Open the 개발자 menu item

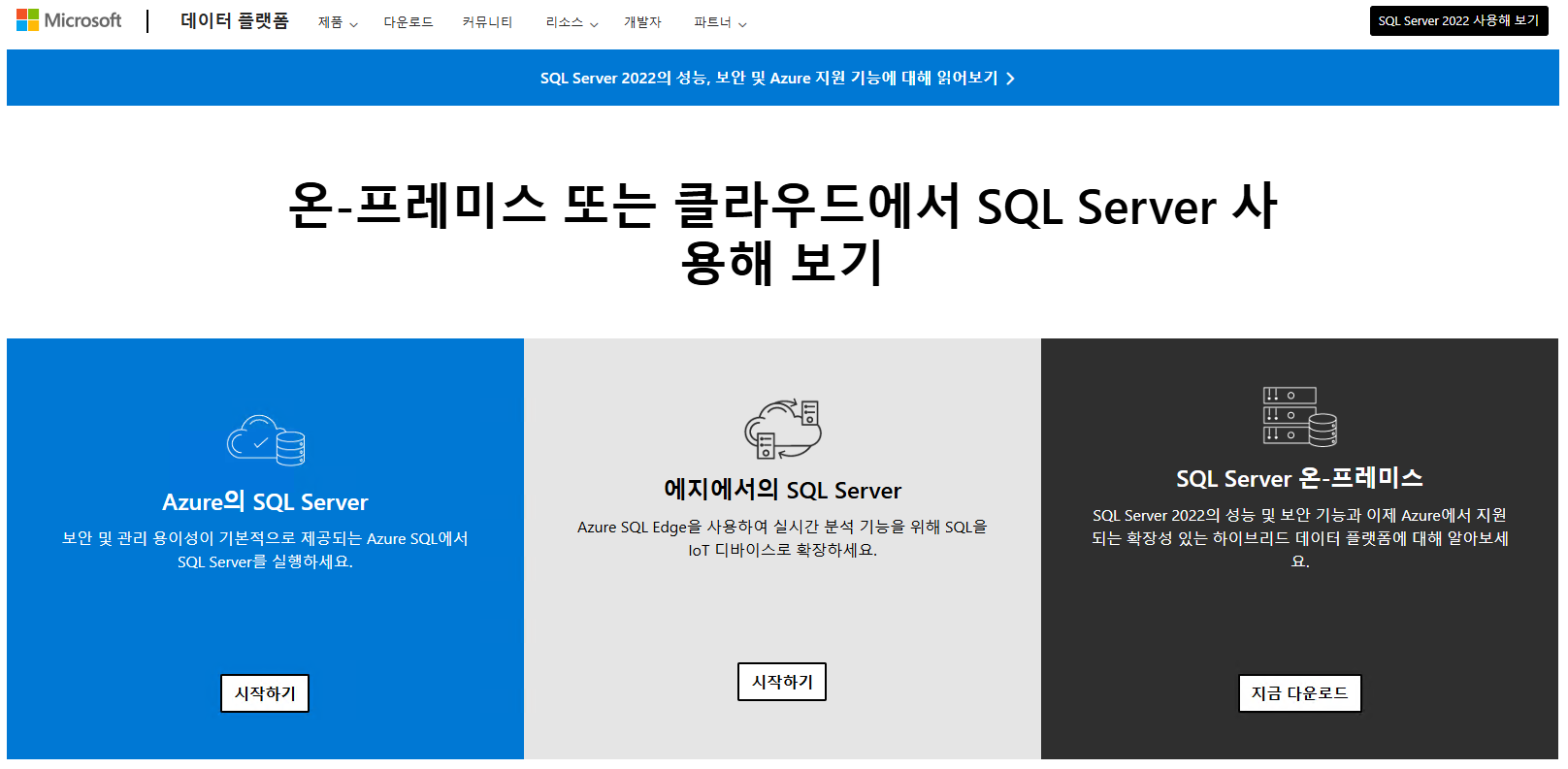642,22
